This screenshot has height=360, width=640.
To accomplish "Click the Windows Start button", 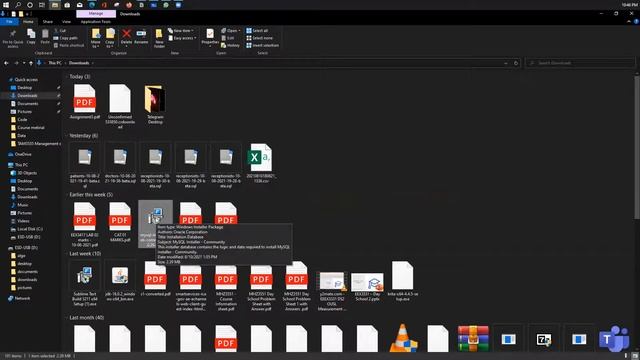I will point(6,5).
